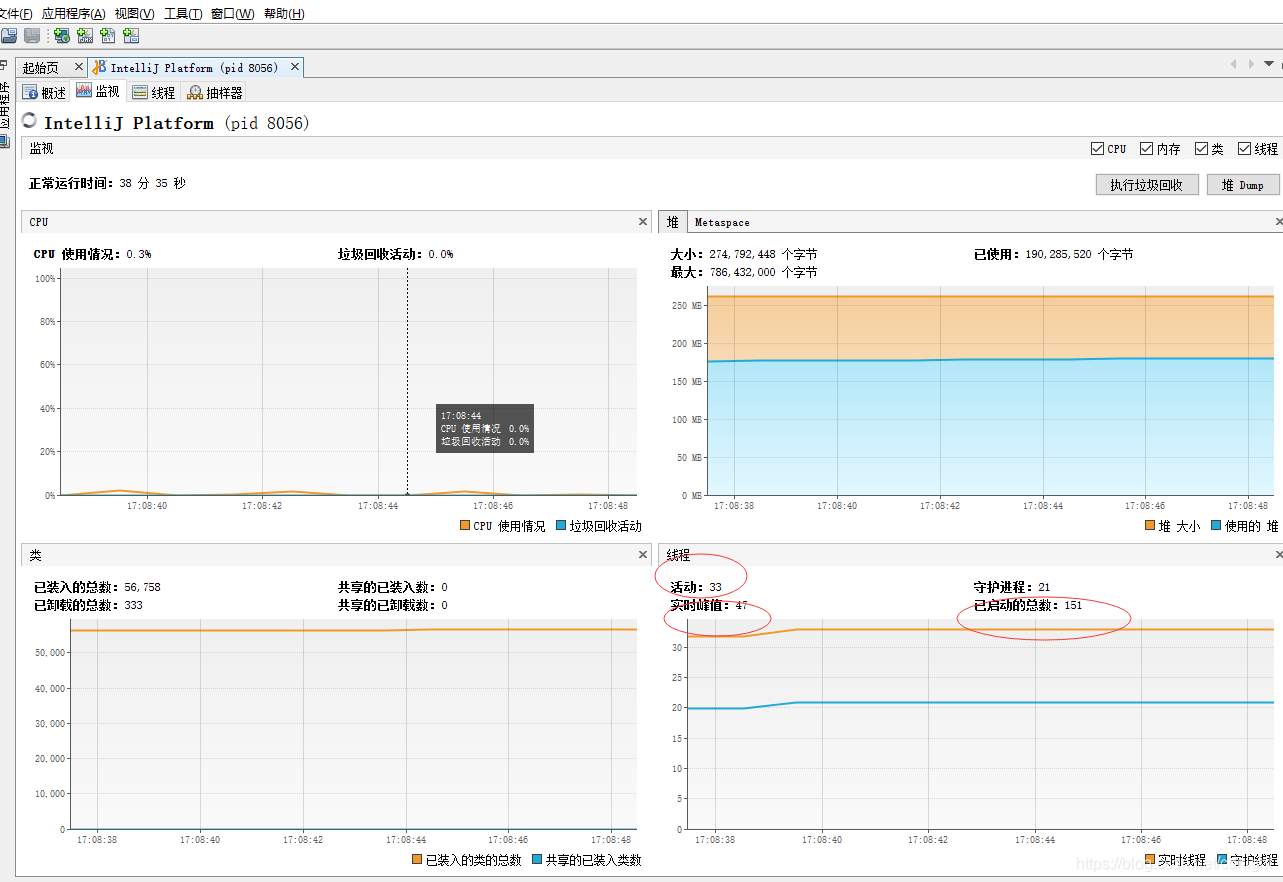Open the document list dropdown arrow
Image resolution: width=1283 pixels, height=882 pixels.
tap(1271, 64)
